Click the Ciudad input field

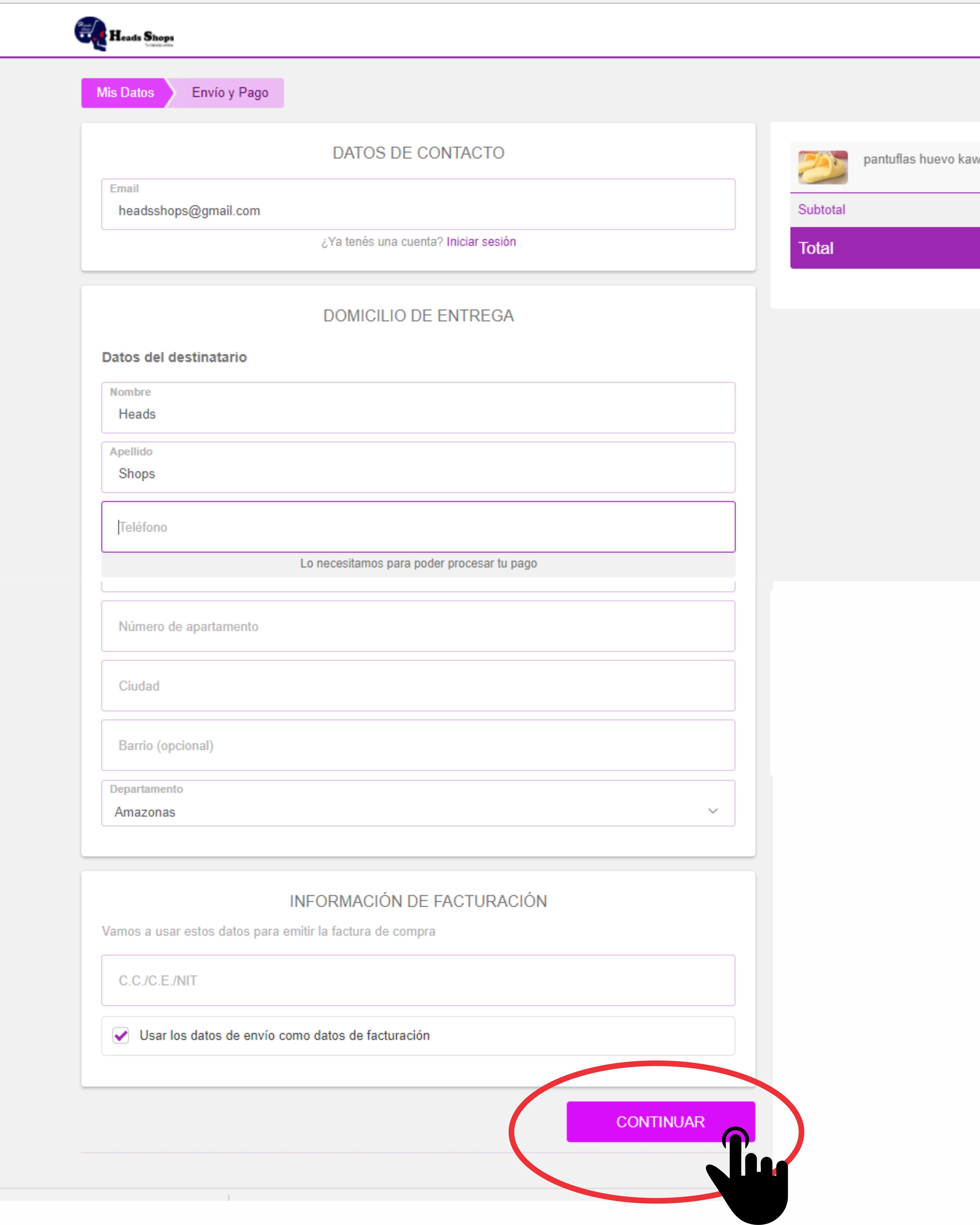(x=418, y=686)
